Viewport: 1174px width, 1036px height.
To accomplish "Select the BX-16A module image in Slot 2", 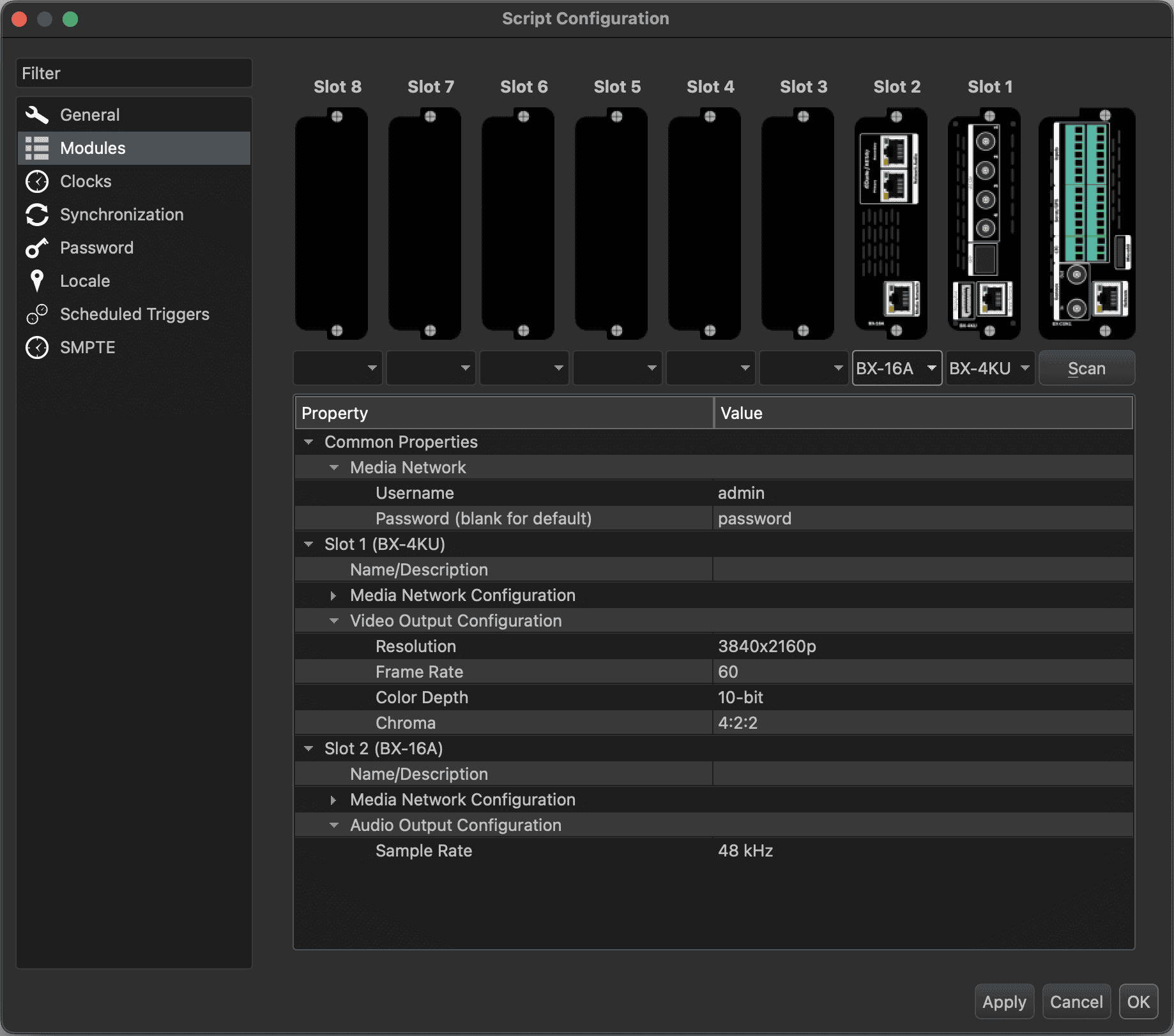I will point(890,224).
